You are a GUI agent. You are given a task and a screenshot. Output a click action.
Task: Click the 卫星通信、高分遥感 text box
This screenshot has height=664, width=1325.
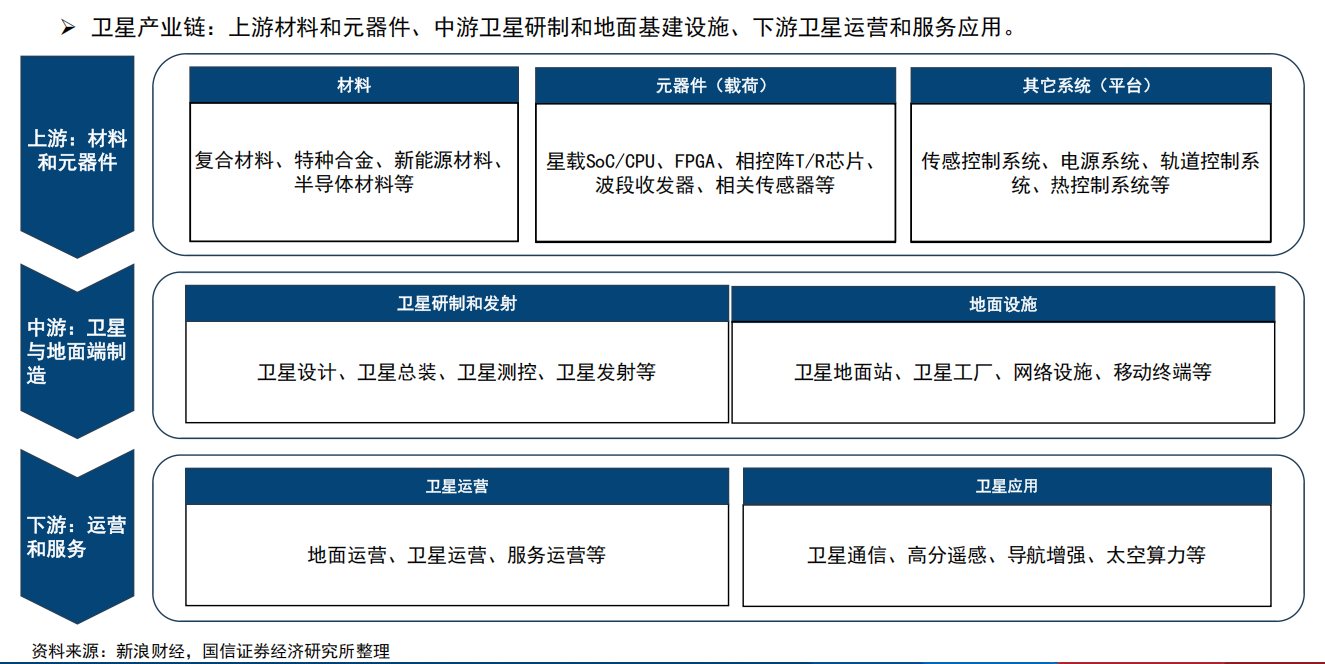pyautogui.click(x=1007, y=555)
